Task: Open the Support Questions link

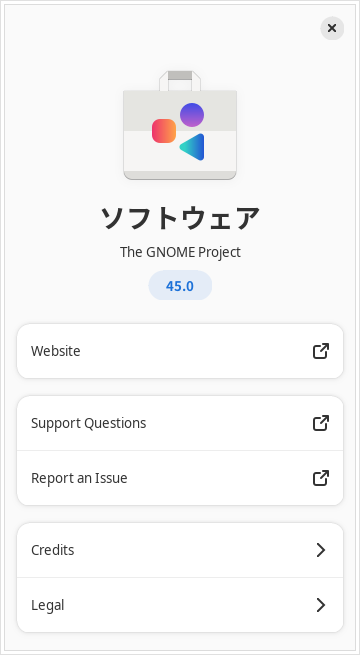Action: pos(180,423)
